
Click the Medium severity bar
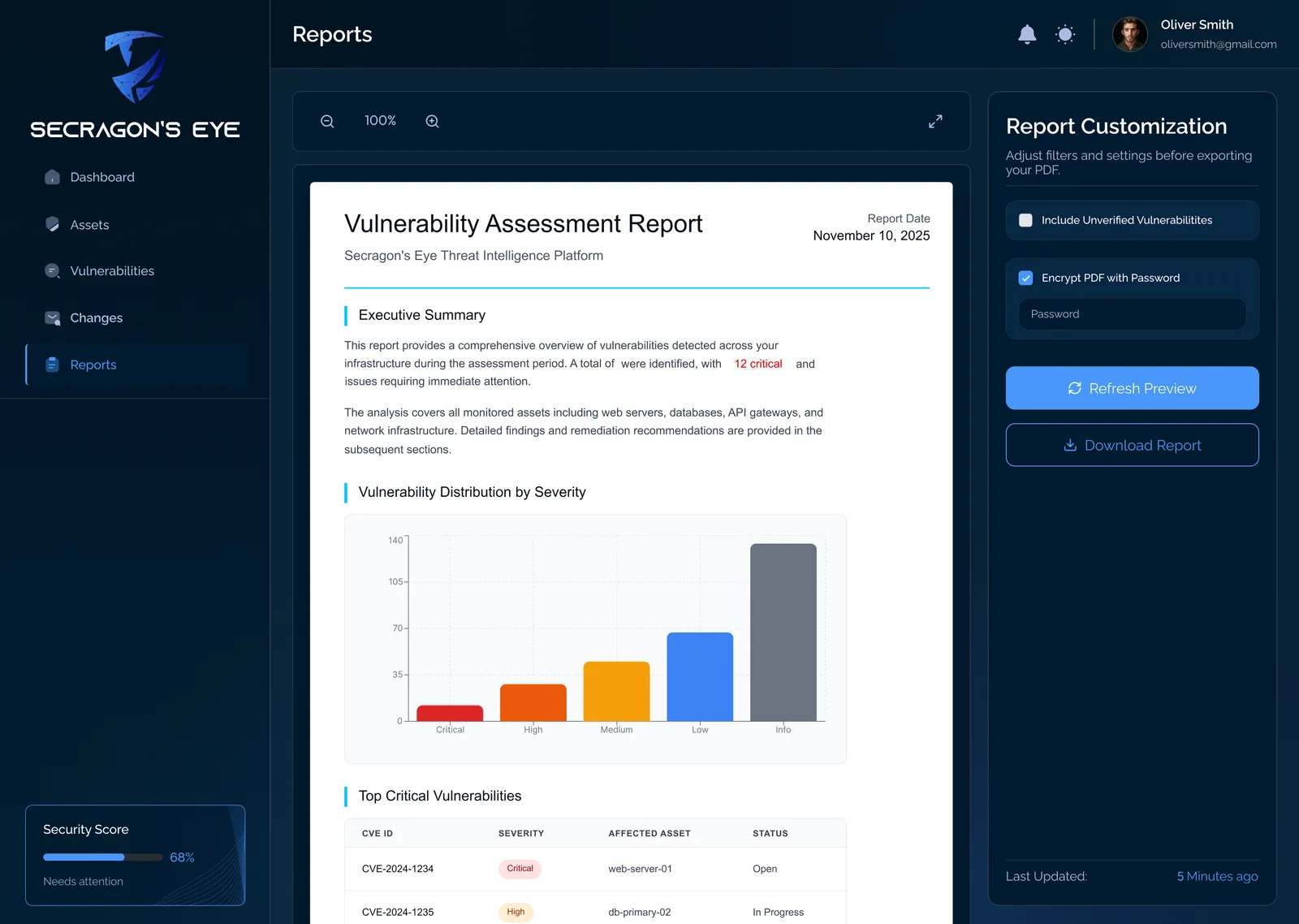point(616,691)
